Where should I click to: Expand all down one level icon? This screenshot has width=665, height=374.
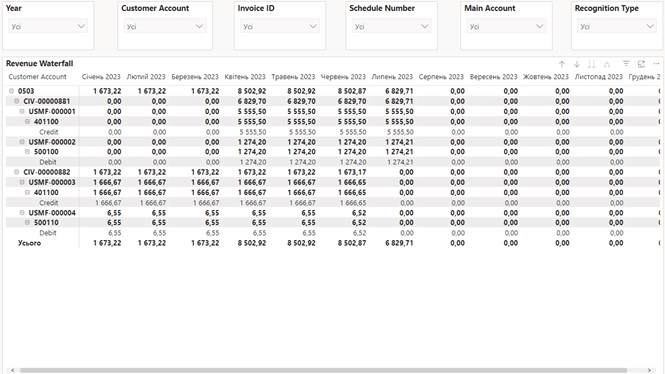pyautogui.click(x=607, y=64)
